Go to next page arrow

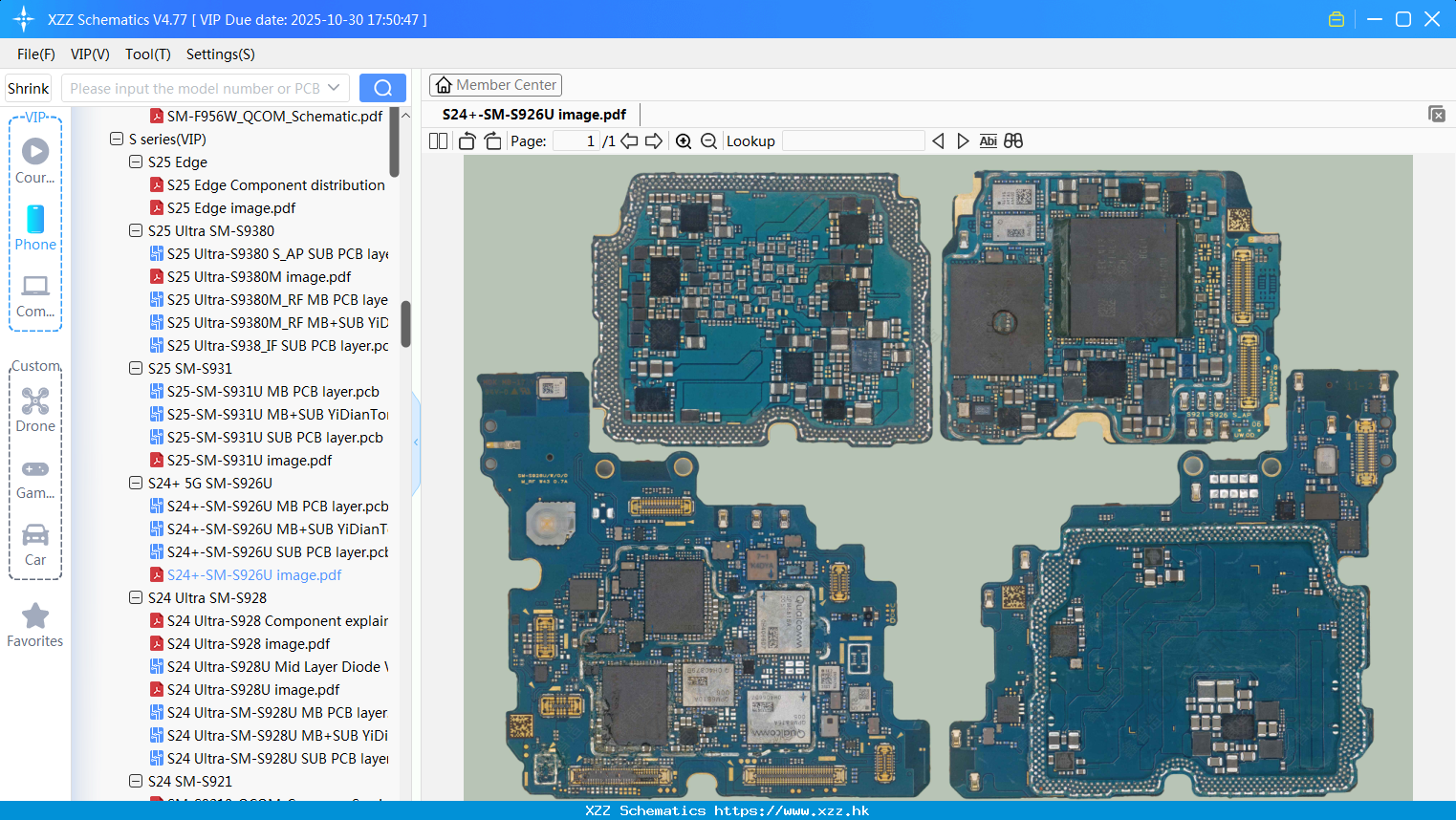click(654, 140)
